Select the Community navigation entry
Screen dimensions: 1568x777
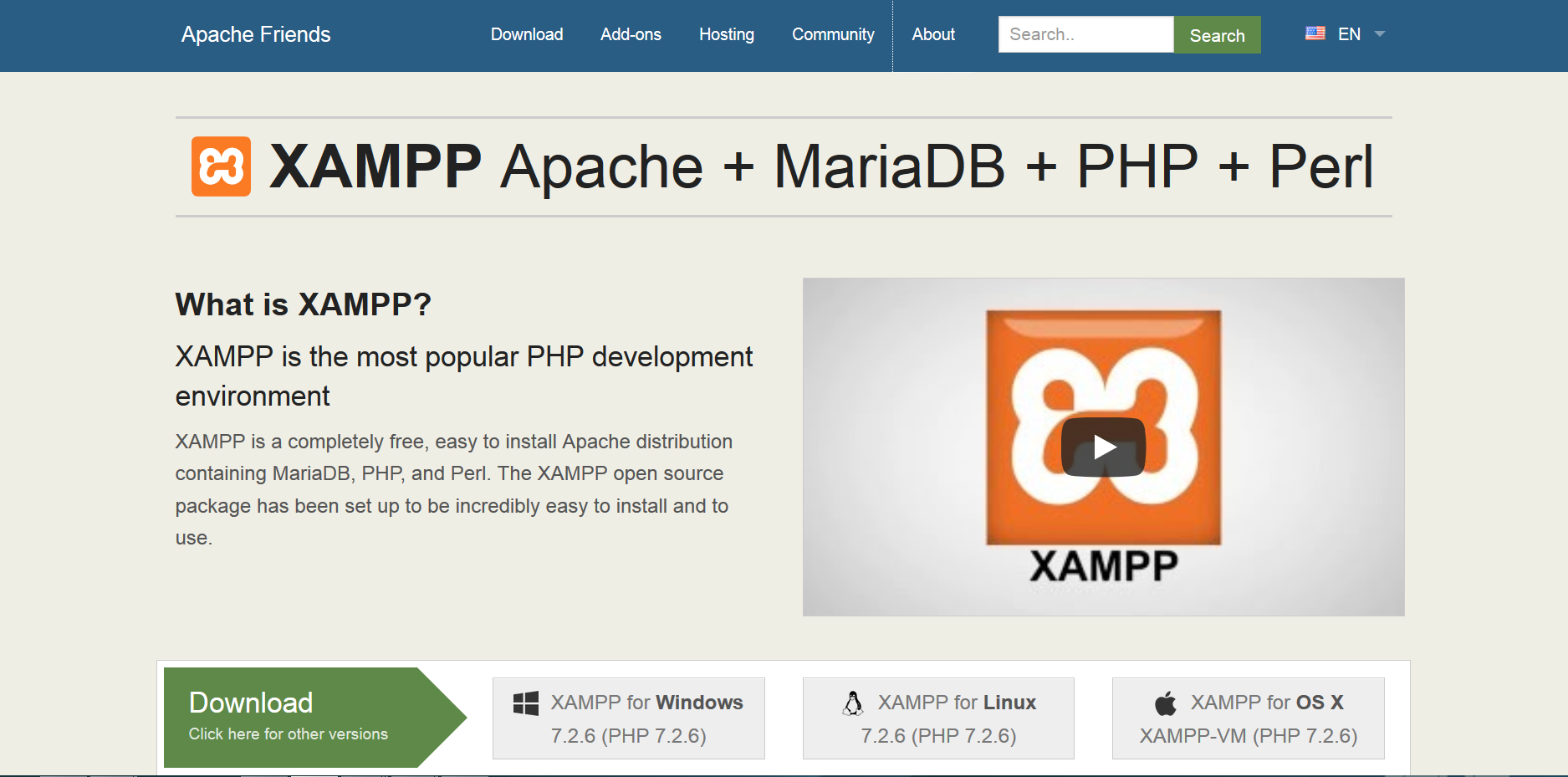click(x=832, y=34)
